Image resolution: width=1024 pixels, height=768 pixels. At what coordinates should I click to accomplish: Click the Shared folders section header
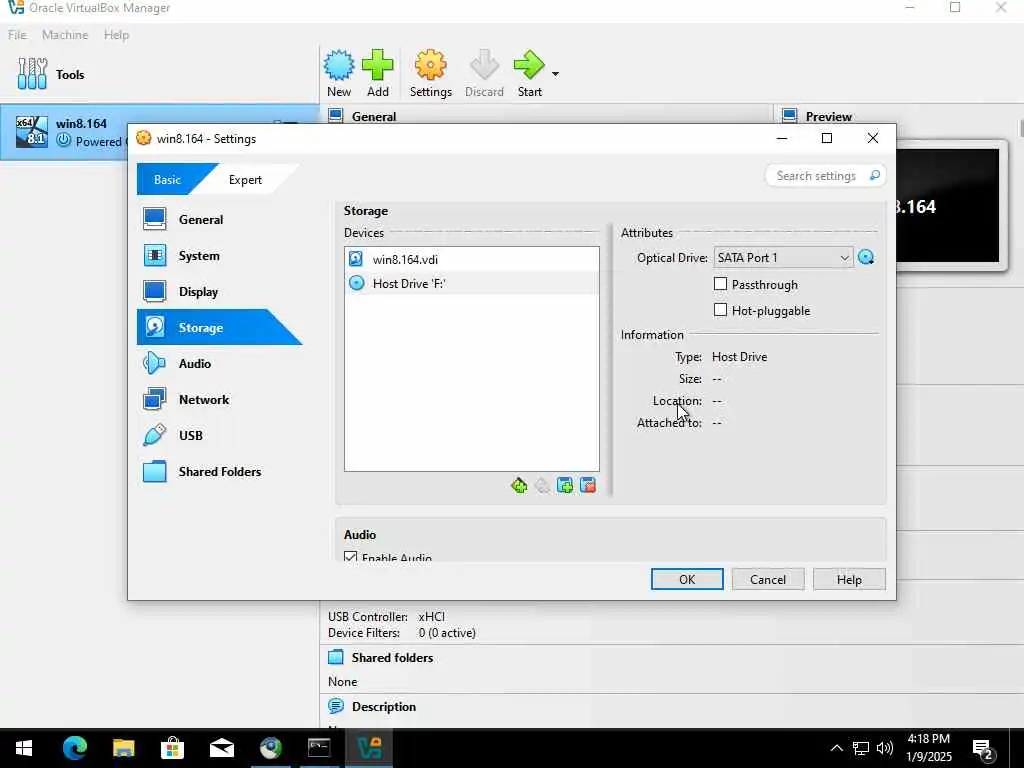[392, 658]
